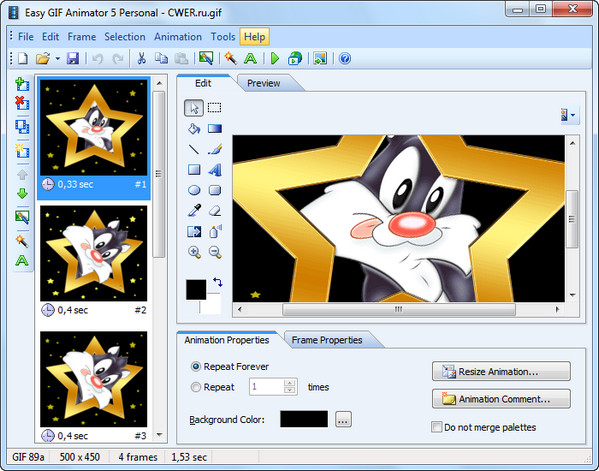Click the Cut scissors icon

pyautogui.click(x=141, y=58)
